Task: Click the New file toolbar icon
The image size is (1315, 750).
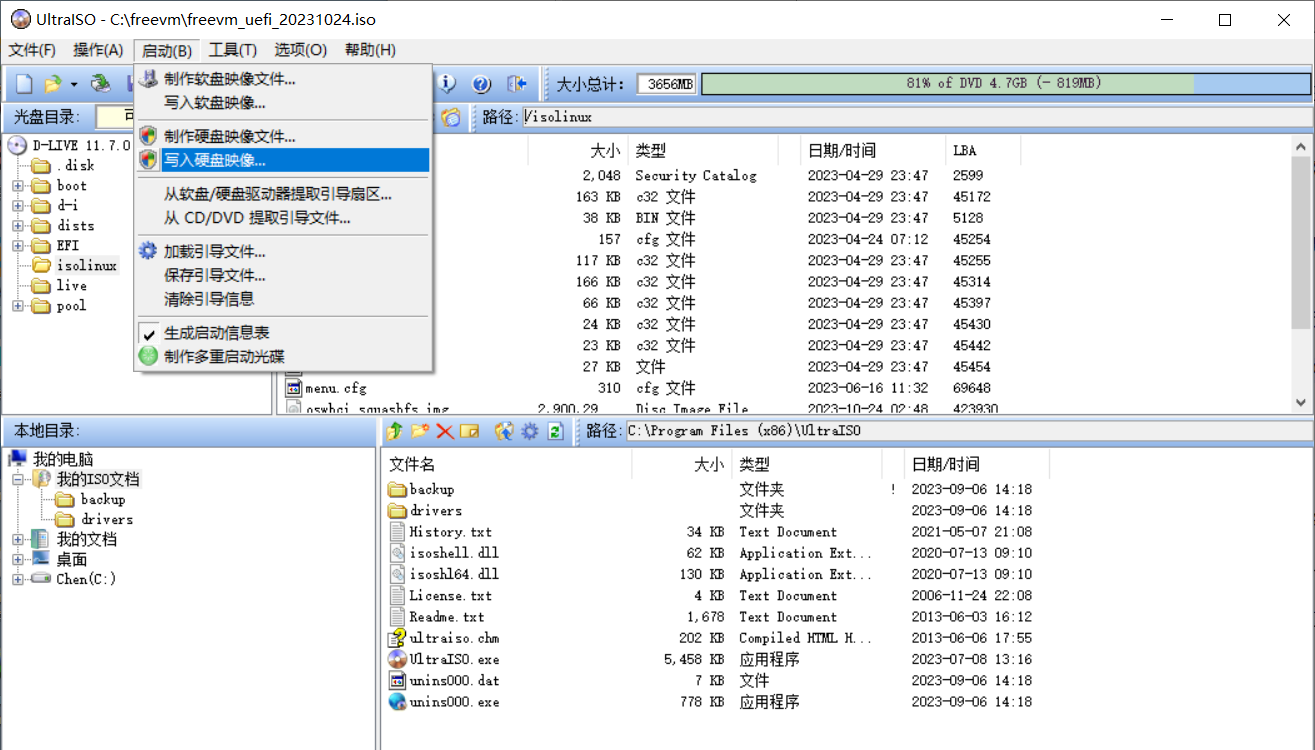Action: pyautogui.click(x=23, y=84)
